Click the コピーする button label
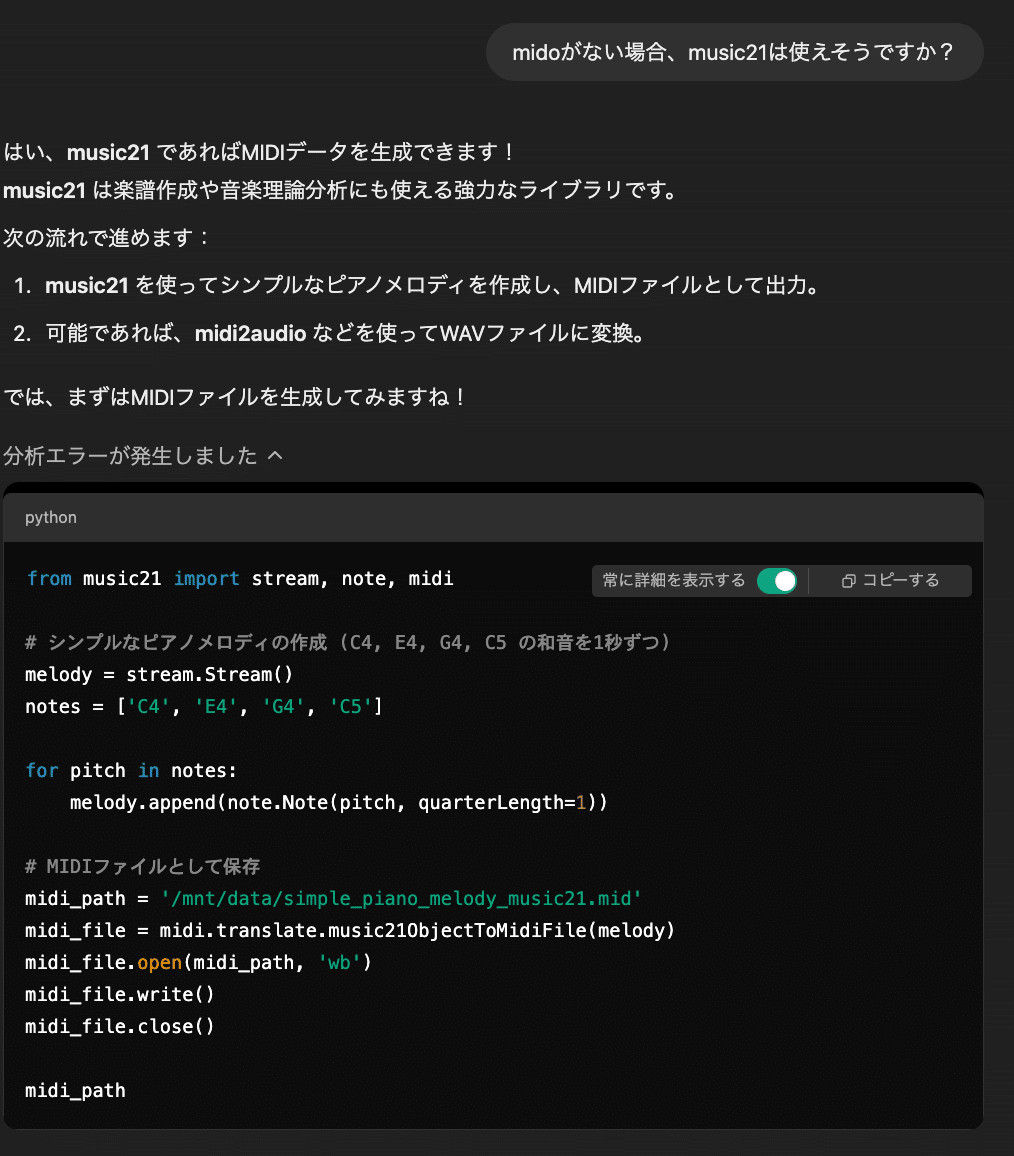The width and height of the screenshot is (1014, 1156). tap(900, 581)
